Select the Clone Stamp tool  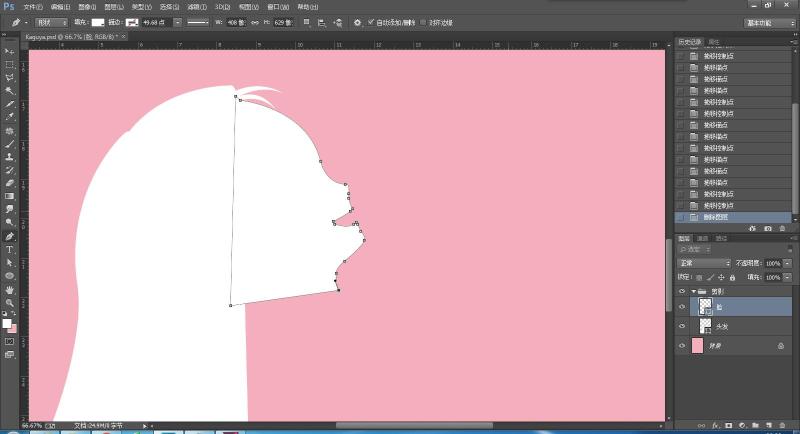coord(9,157)
